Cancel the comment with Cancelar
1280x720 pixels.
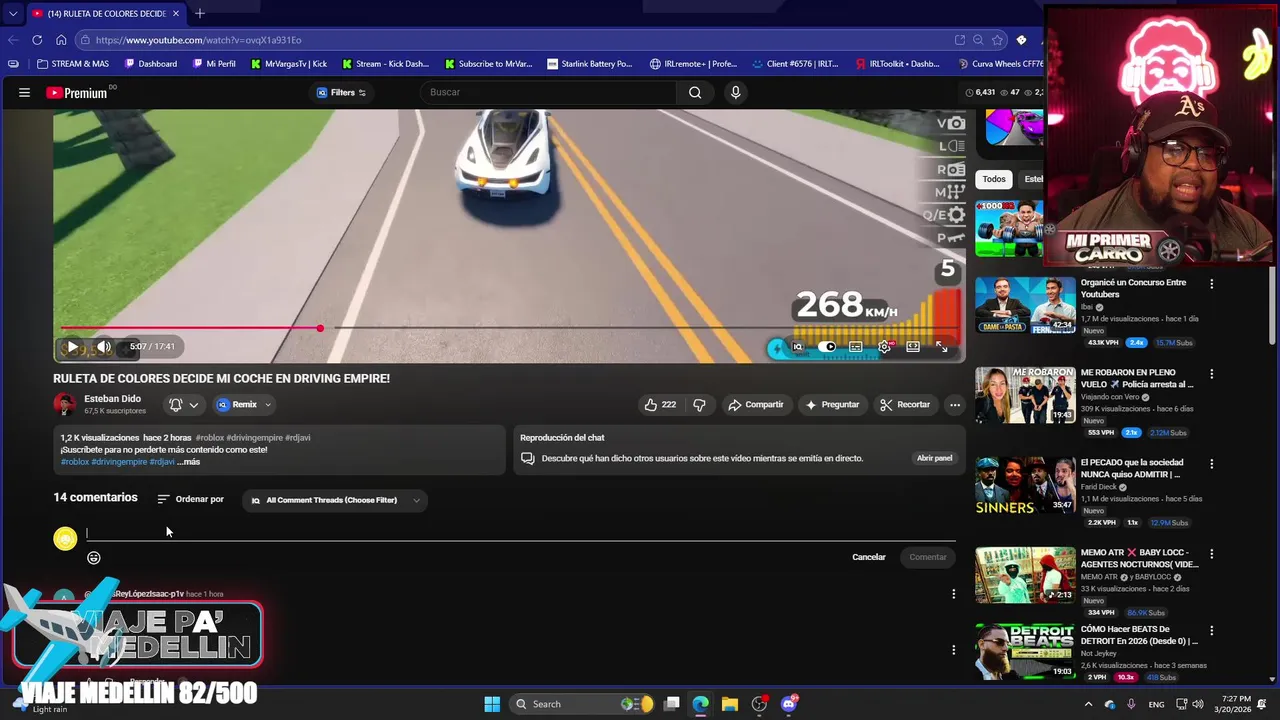click(x=869, y=557)
